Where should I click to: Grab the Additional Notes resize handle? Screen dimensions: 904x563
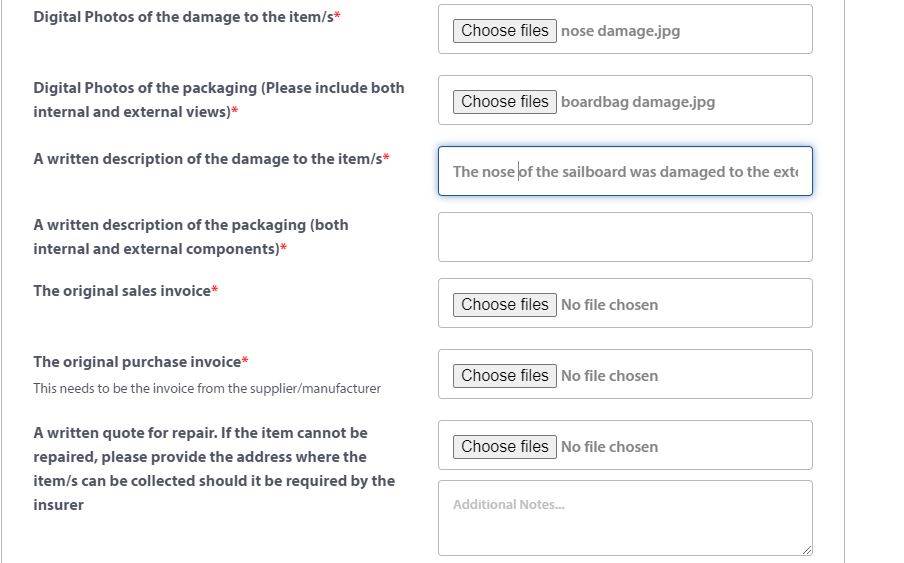(806, 549)
